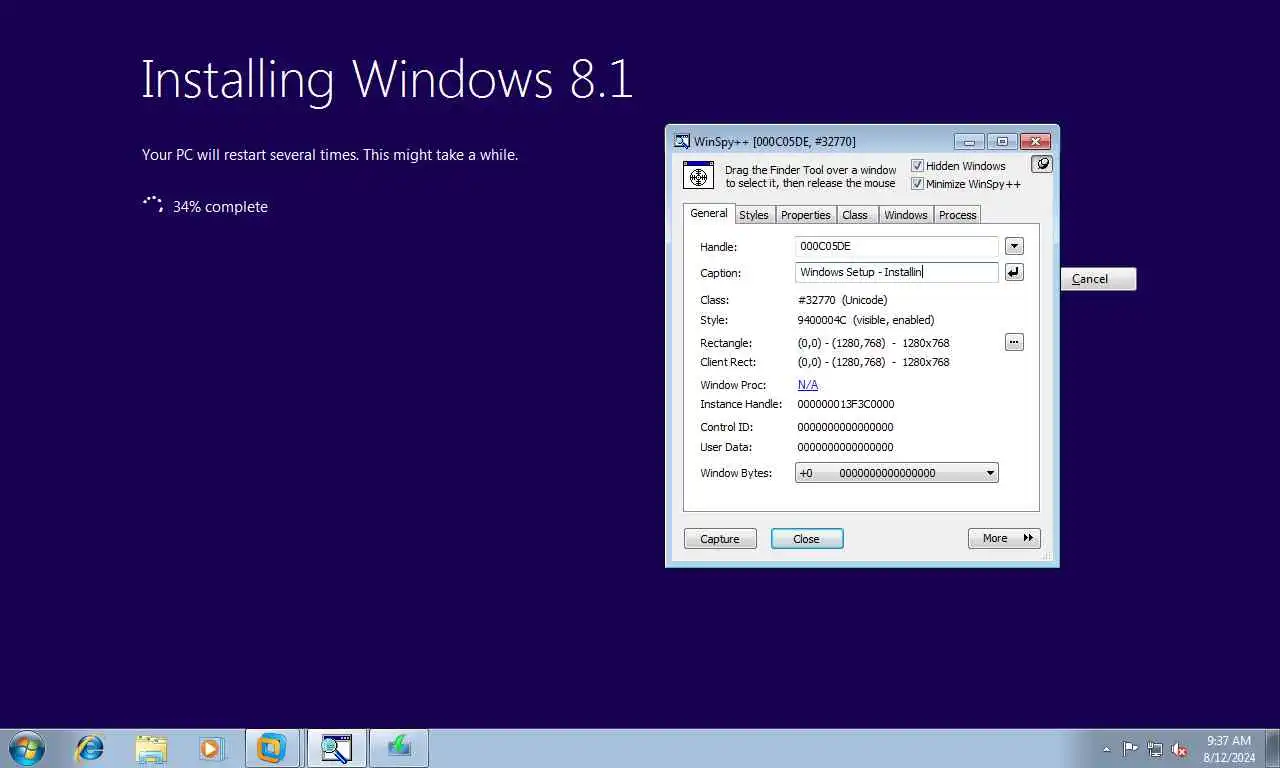Open the Windows Start menu orb

tap(27, 748)
